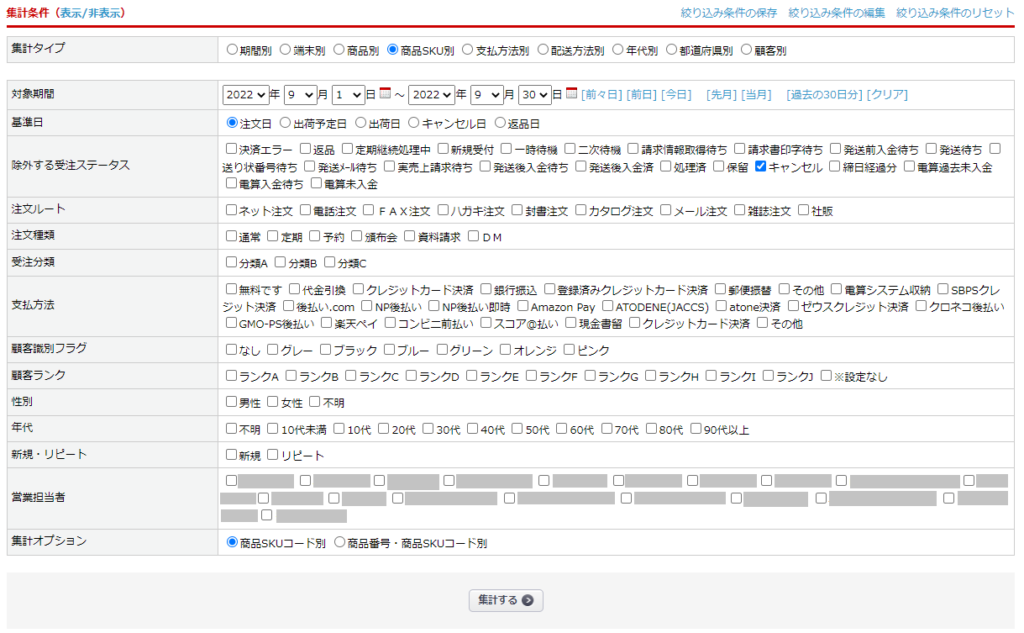Open the start year dropdown

(245, 94)
